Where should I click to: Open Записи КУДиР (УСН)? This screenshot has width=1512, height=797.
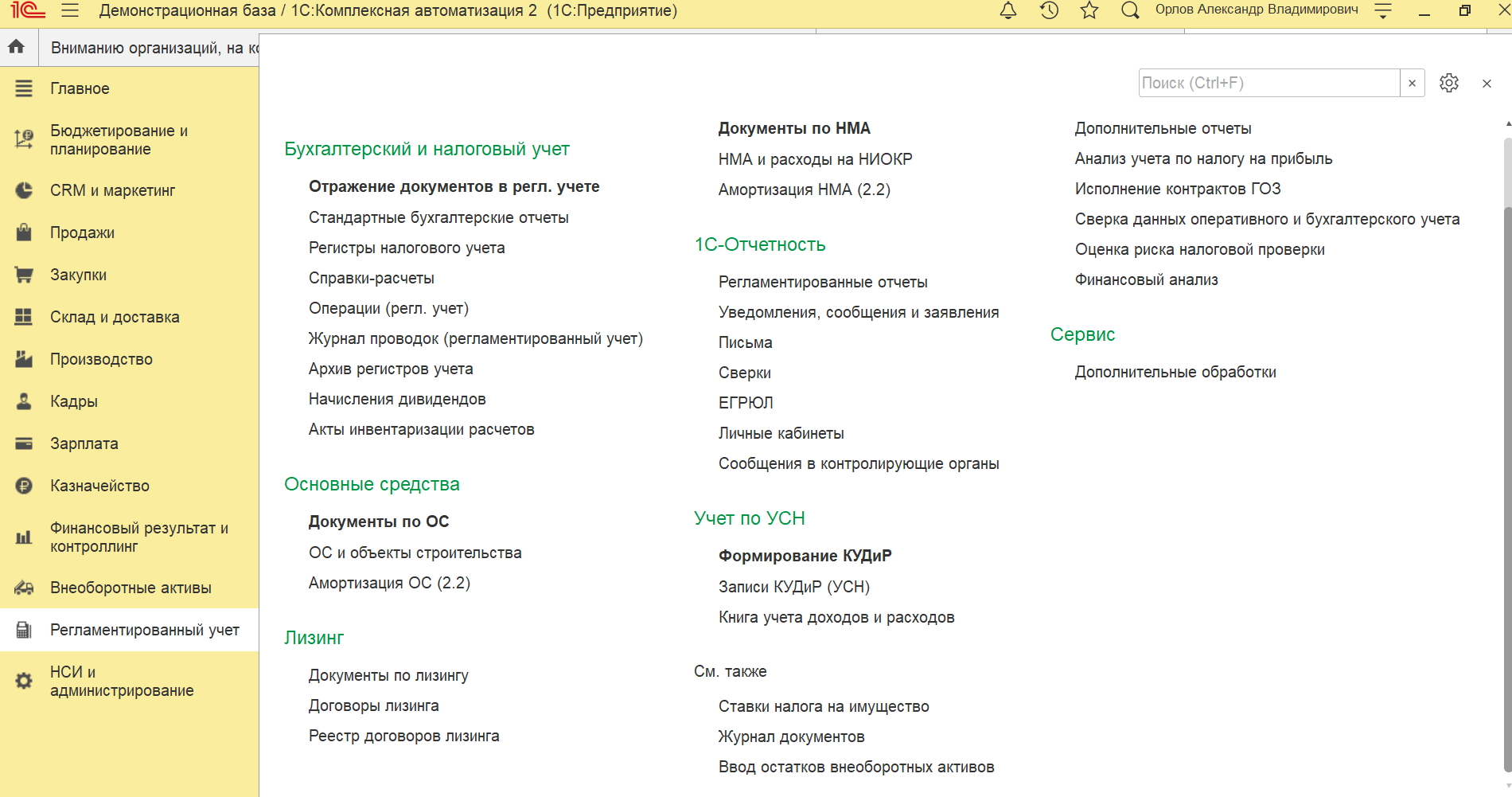coord(794,587)
